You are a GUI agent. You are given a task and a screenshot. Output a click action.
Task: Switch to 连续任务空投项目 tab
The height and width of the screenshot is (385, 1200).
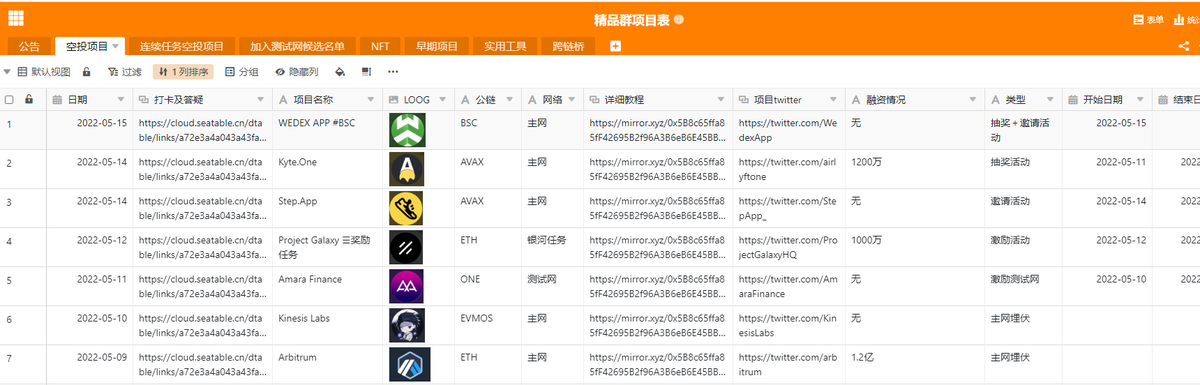point(183,46)
